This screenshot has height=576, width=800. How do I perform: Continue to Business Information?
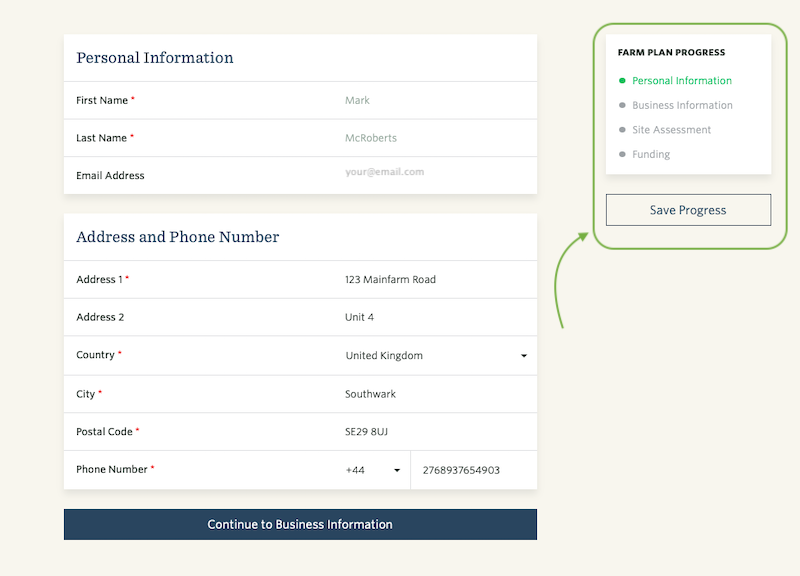(300, 524)
